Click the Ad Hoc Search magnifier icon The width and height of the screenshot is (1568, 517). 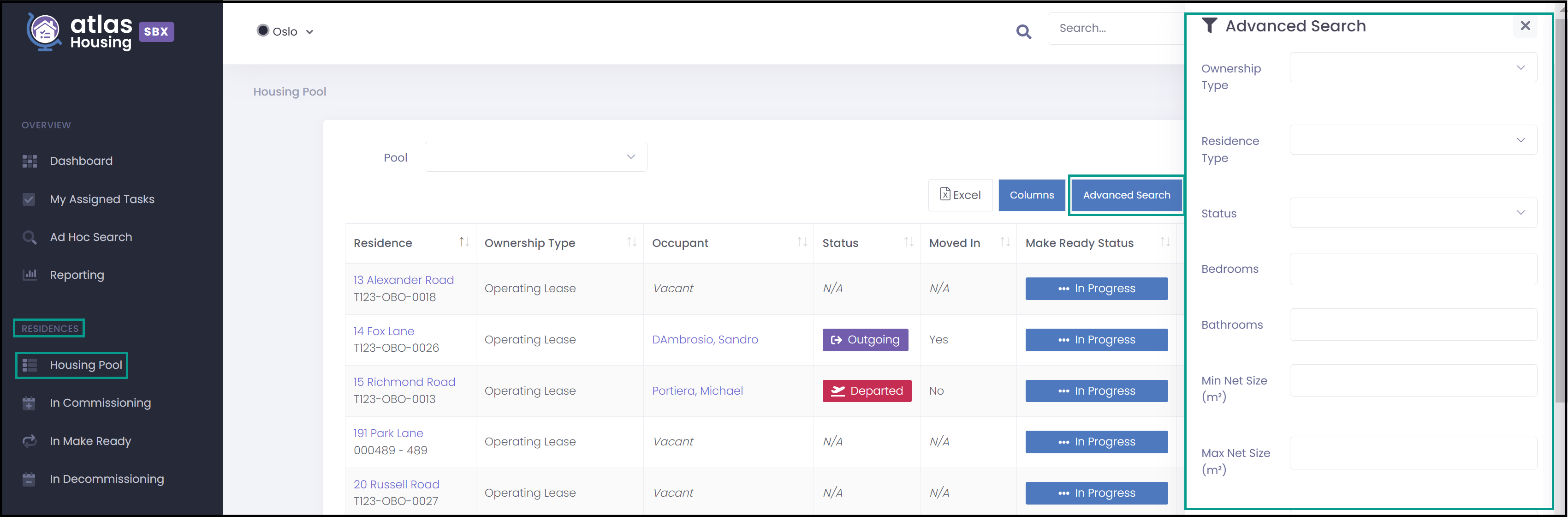[x=29, y=237]
